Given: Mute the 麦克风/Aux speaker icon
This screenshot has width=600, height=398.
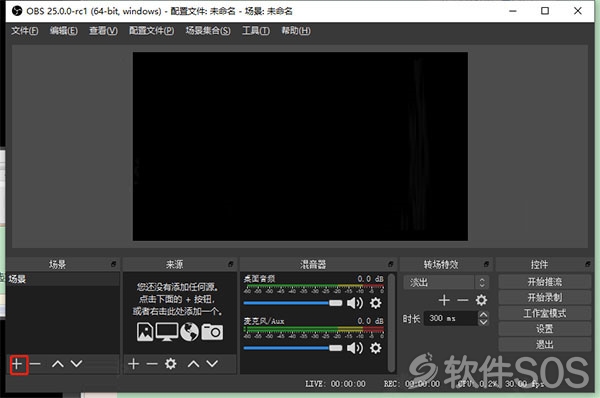Looking at the screenshot, I should tap(355, 348).
